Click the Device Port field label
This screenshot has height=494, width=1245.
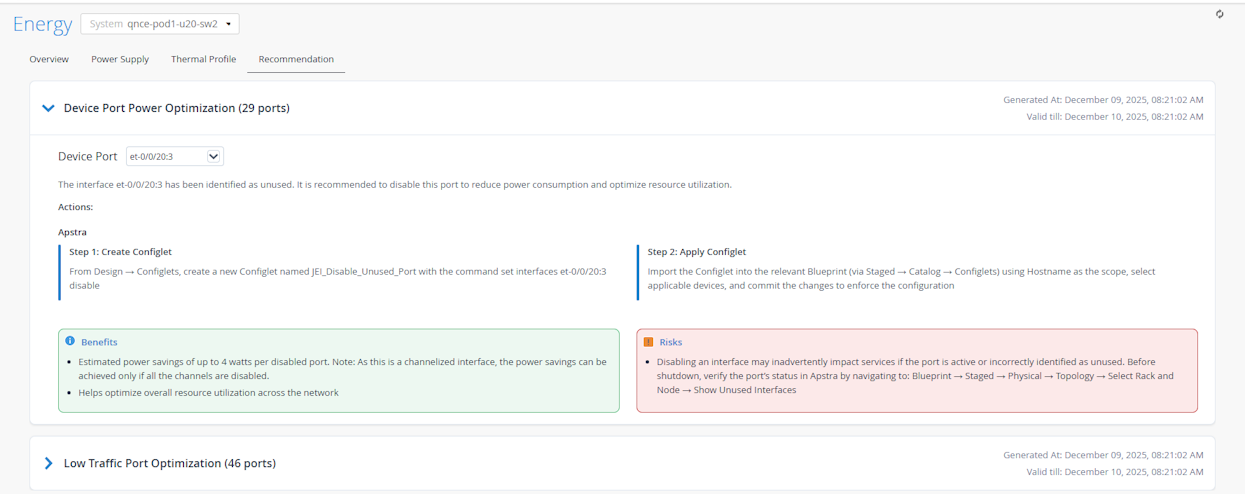coord(88,156)
